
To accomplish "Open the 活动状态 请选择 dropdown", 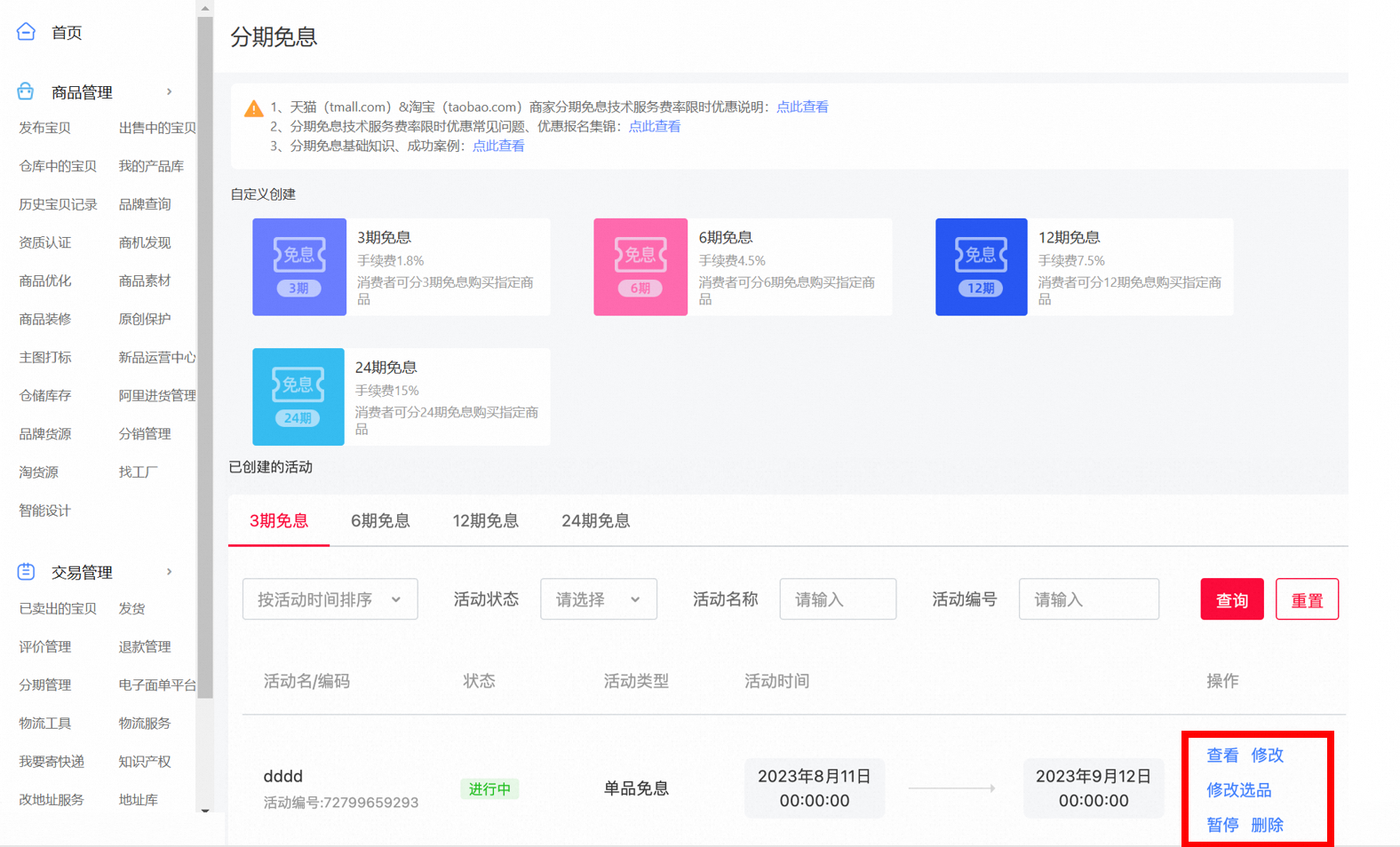I will coord(599,599).
